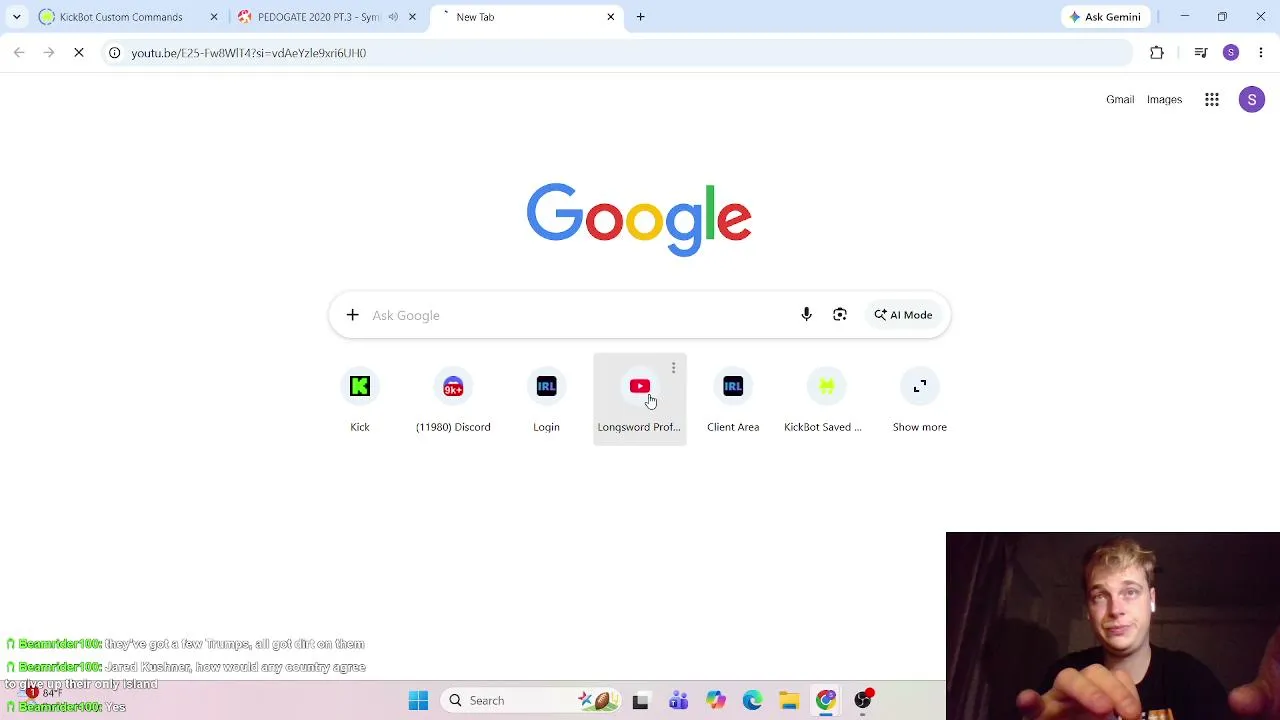Stop loading the page
Viewport: 1280px width, 720px height.
click(x=79, y=53)
